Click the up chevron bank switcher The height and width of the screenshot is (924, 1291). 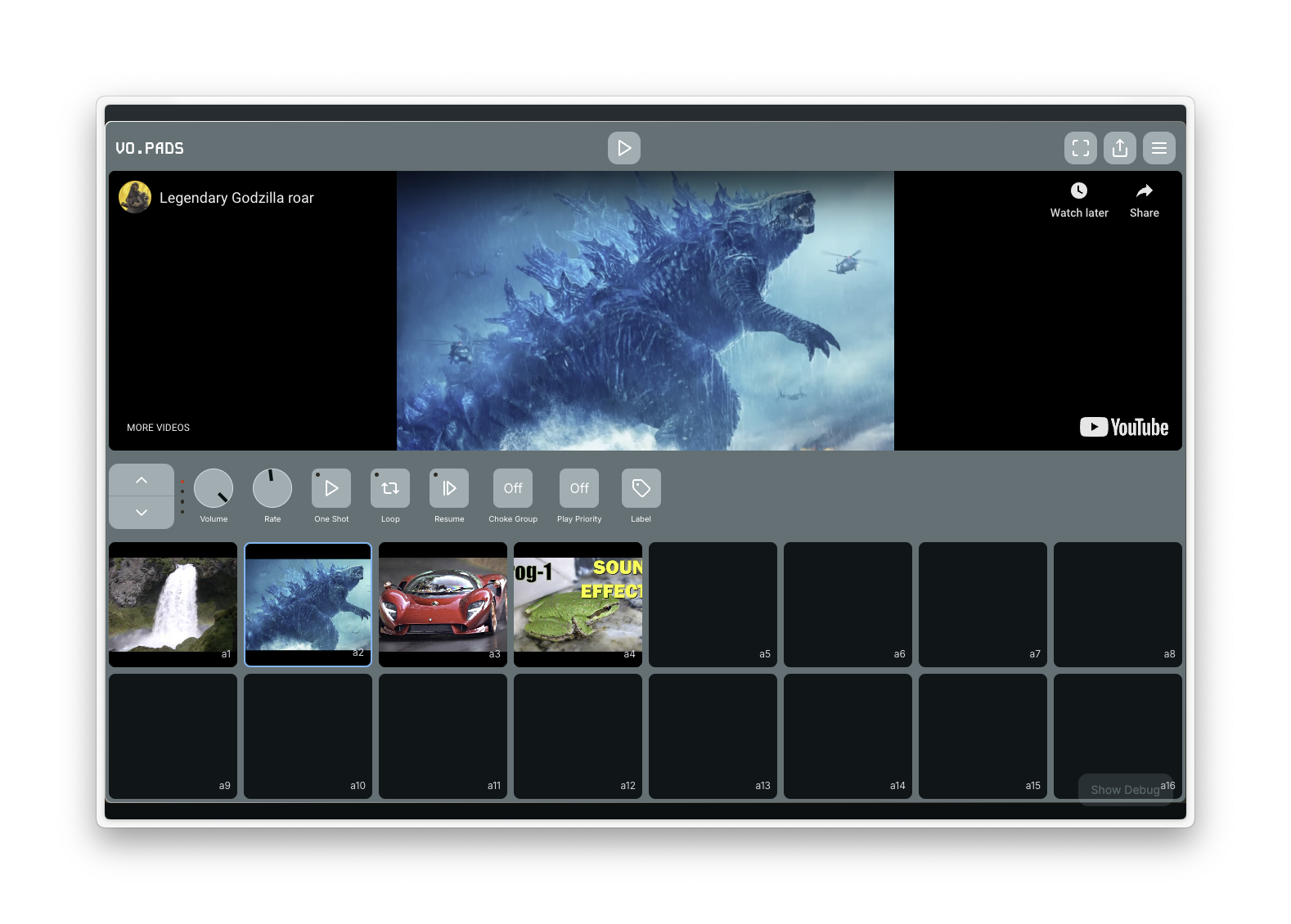click(x=142, y=480)
